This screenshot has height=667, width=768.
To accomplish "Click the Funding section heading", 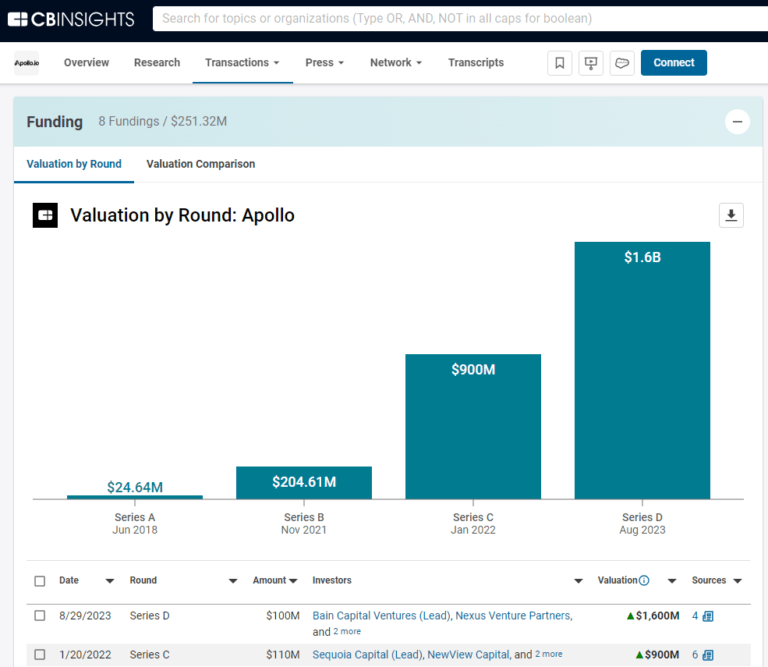I will coord(54,121).
